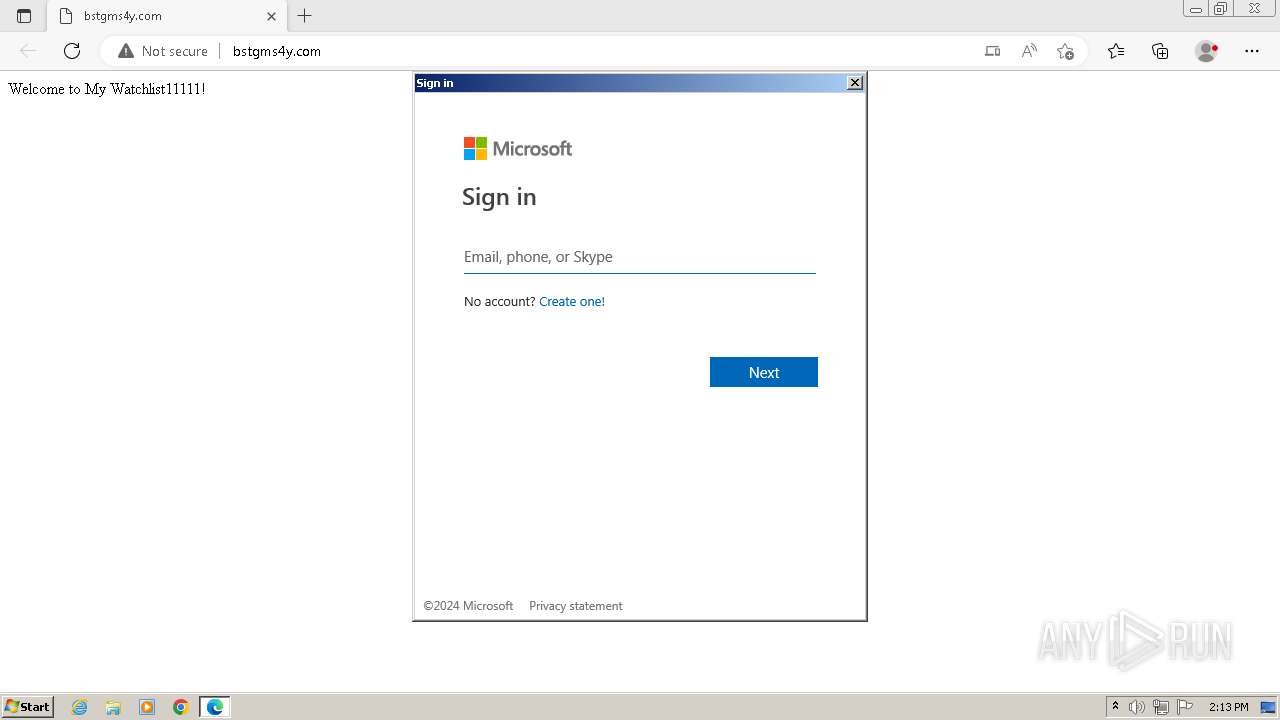Screen dimensions: 1280x720
Task: Close the Sign in dialog
Action: point(855,83)
